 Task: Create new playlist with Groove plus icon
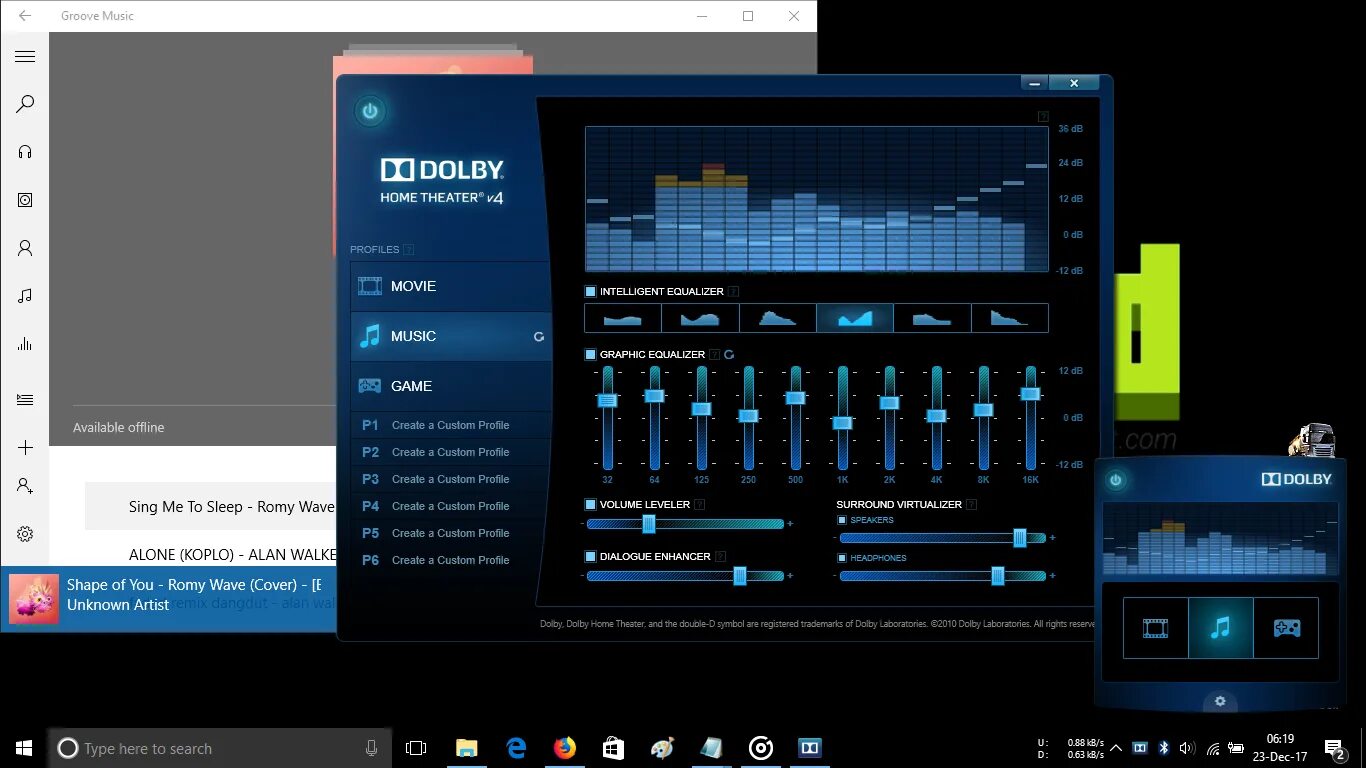(25, 448)
